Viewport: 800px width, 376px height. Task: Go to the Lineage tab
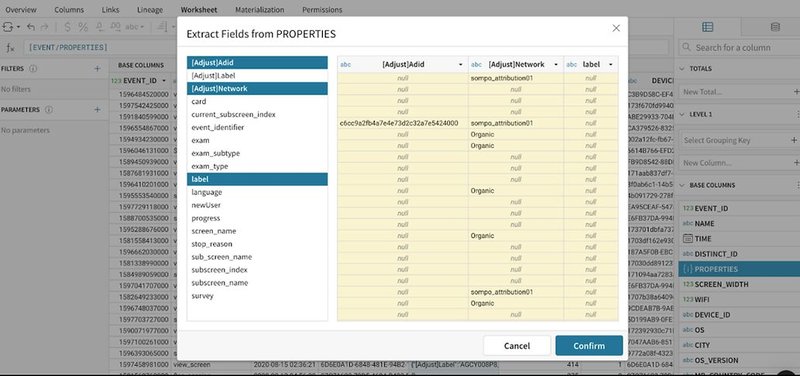click(150, 10)
